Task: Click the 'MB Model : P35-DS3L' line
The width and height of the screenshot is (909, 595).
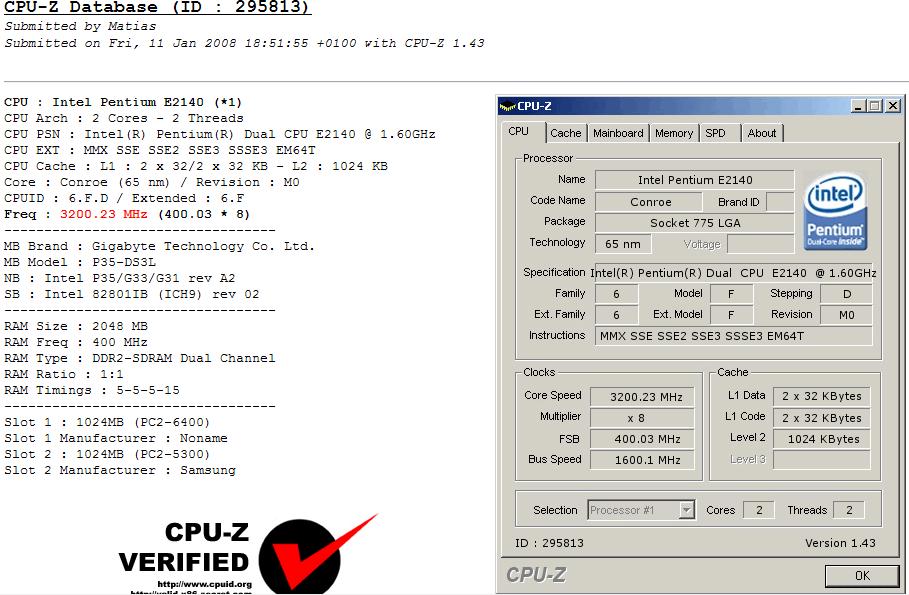Action: (x=79, y=262)
